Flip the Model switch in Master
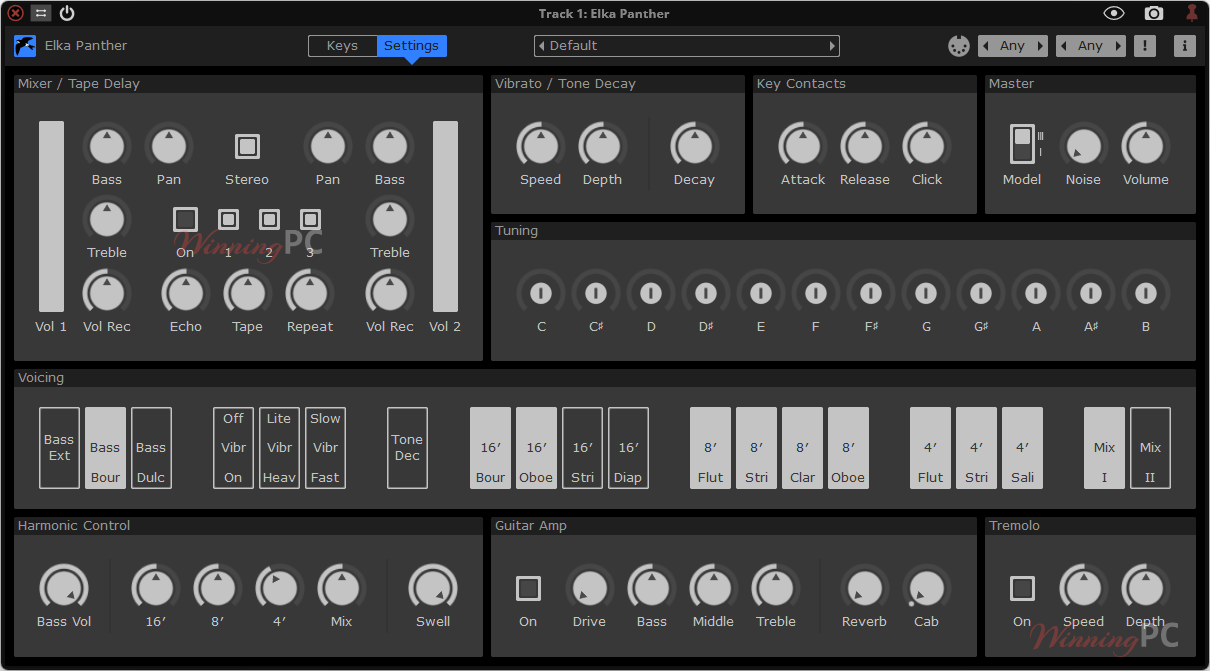The height and width of the screenshot is (671, 1210). [1021, 145]
